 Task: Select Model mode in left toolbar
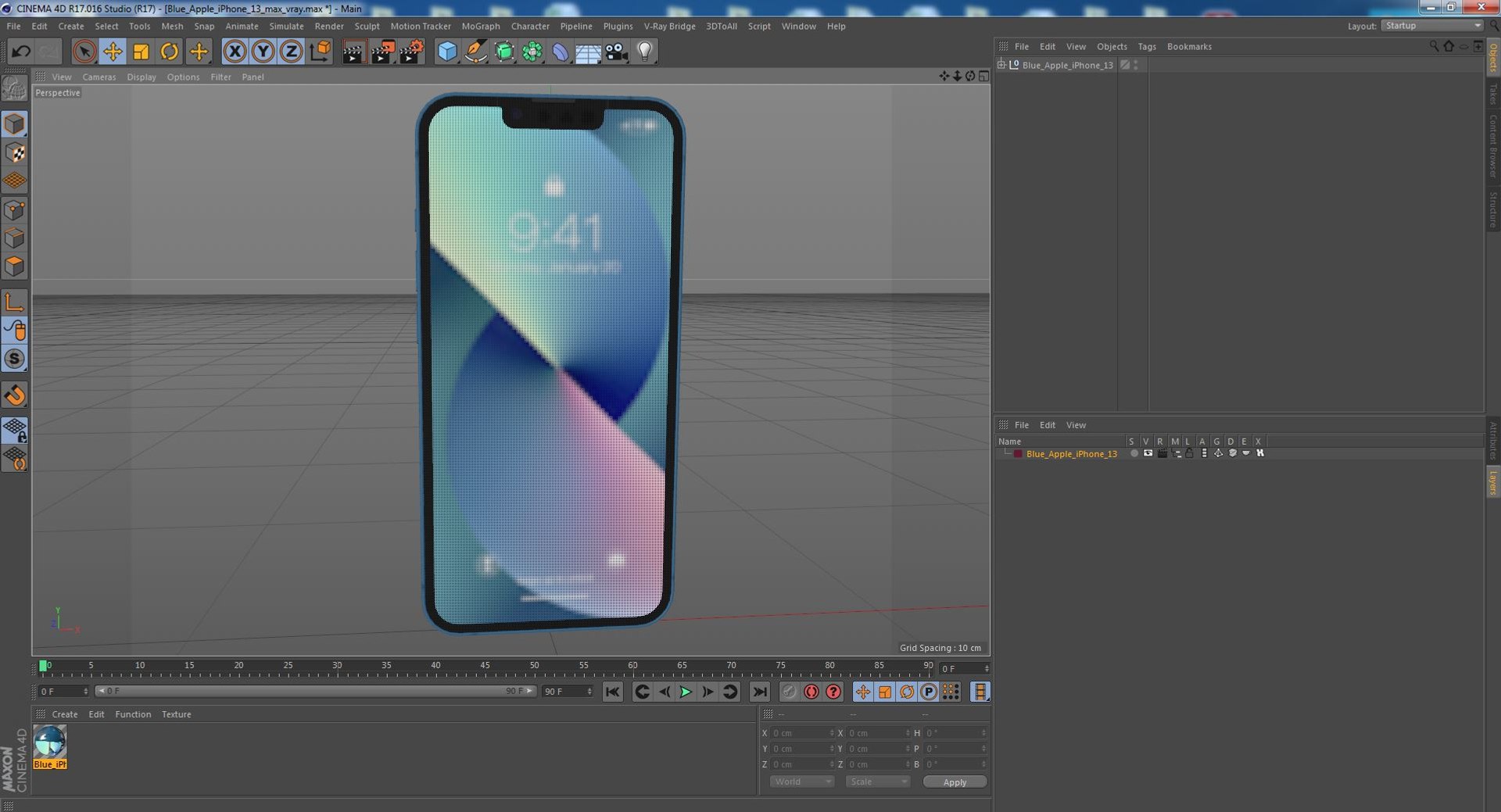15,124
